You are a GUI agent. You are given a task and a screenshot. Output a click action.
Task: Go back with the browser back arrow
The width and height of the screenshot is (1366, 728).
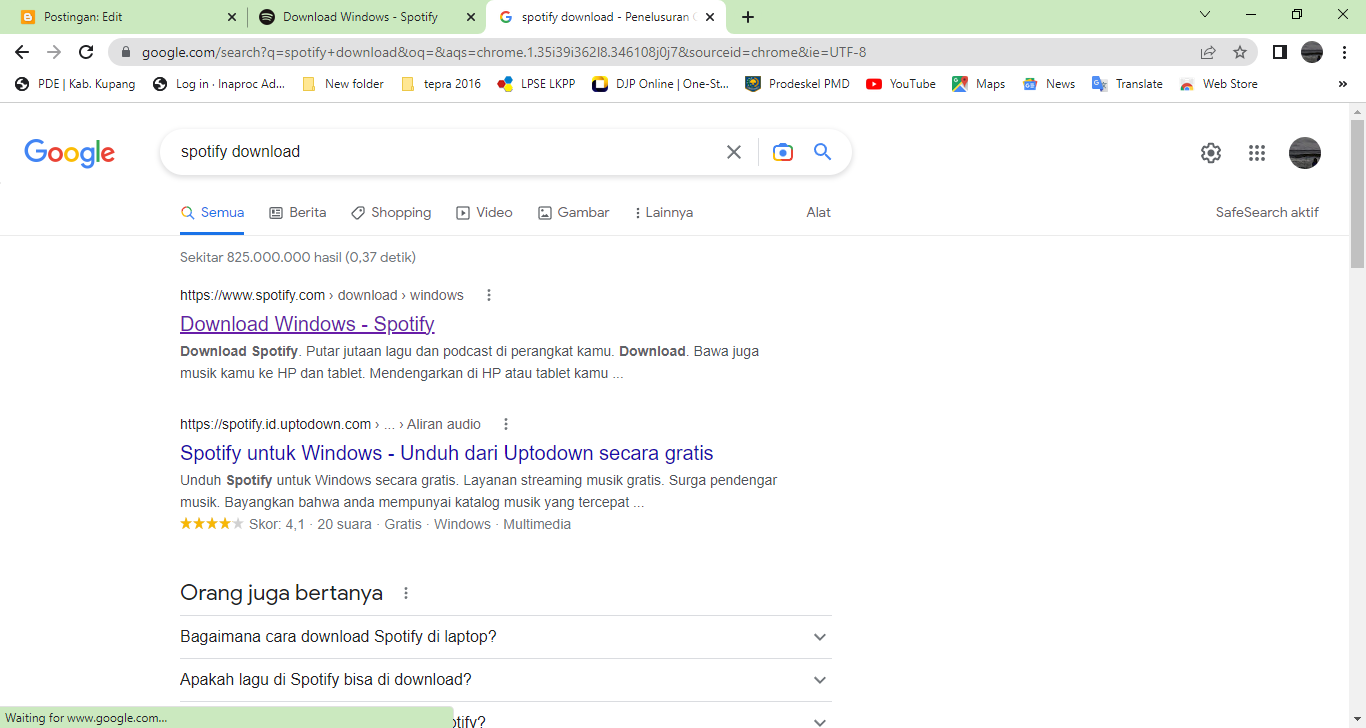22,52
